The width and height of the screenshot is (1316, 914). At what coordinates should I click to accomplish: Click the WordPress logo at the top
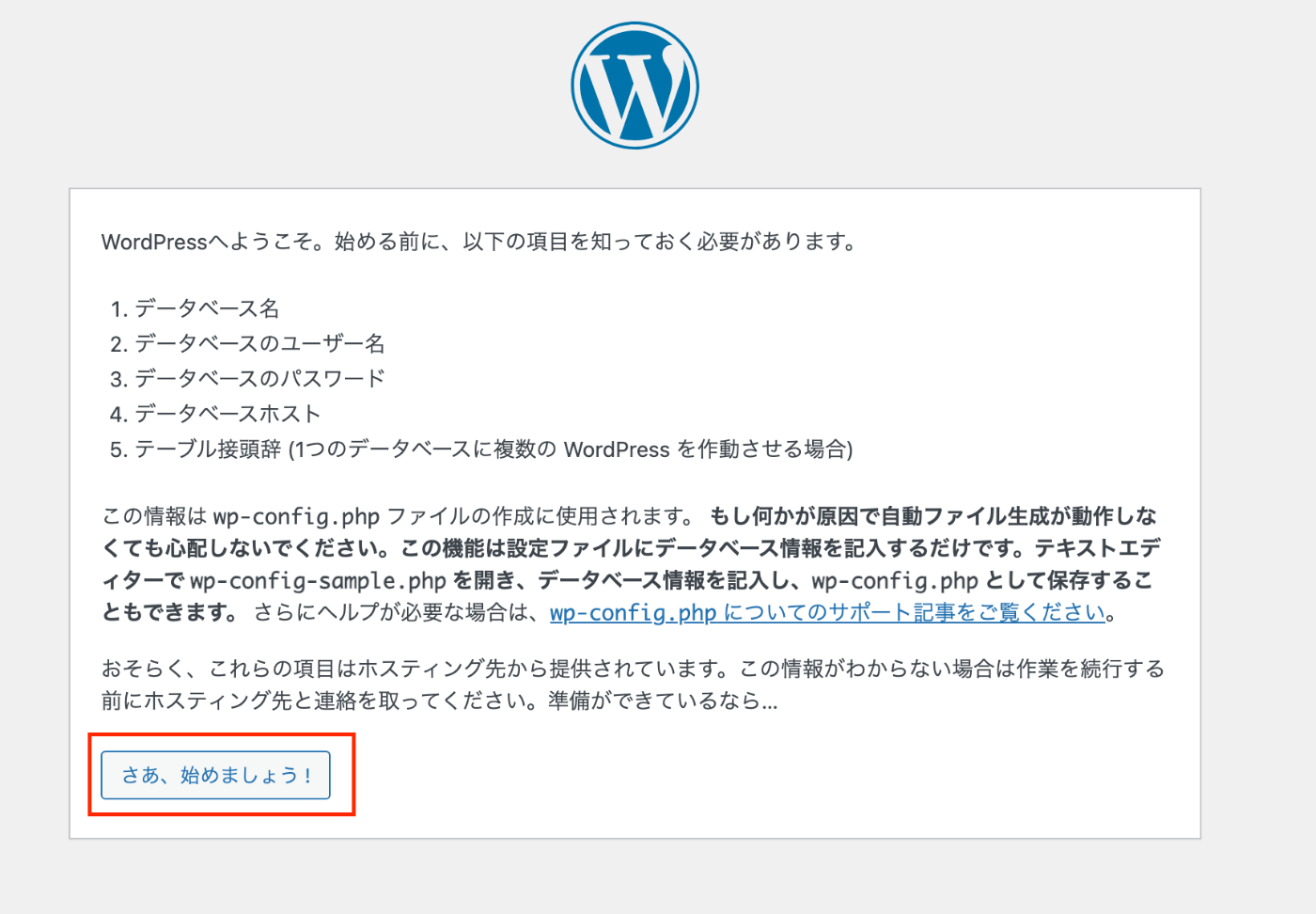pyautogui.click(x=634, y=86)
